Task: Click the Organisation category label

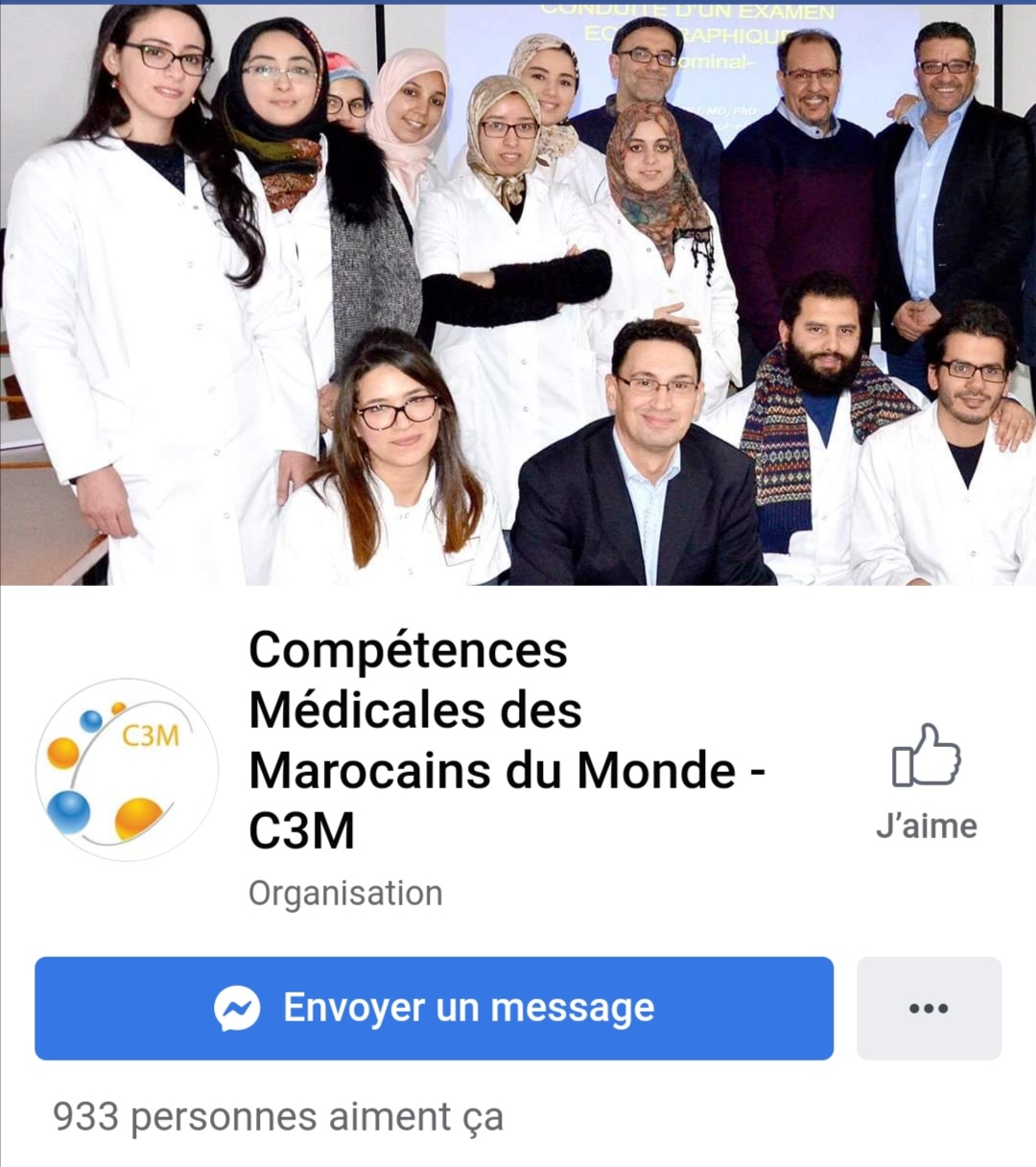Action: click(345, 893)
